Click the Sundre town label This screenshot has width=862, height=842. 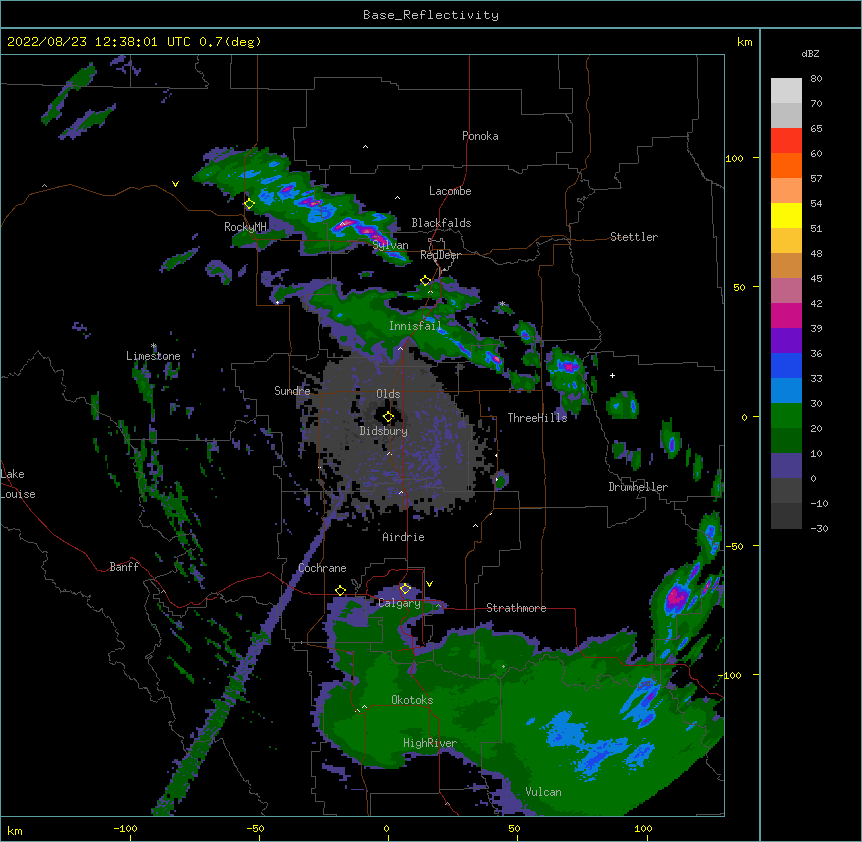click(x=292, y=391)
